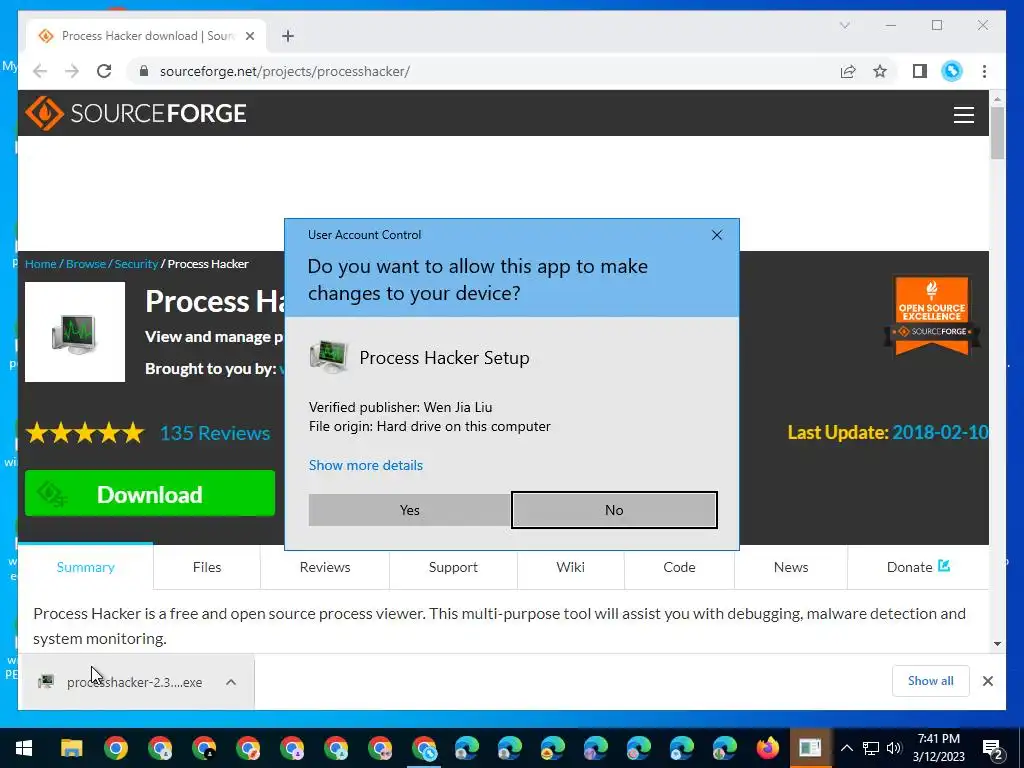Click the green Download button

click(x=150, y=494)
